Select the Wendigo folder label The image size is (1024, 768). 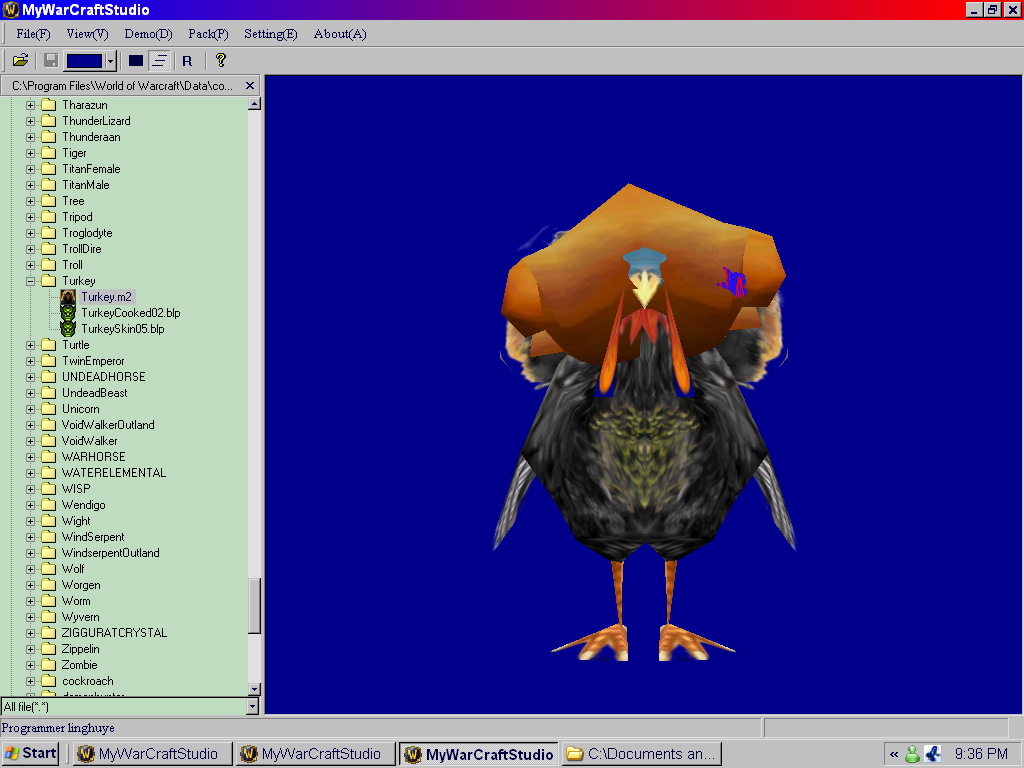(x=83, y=505)
